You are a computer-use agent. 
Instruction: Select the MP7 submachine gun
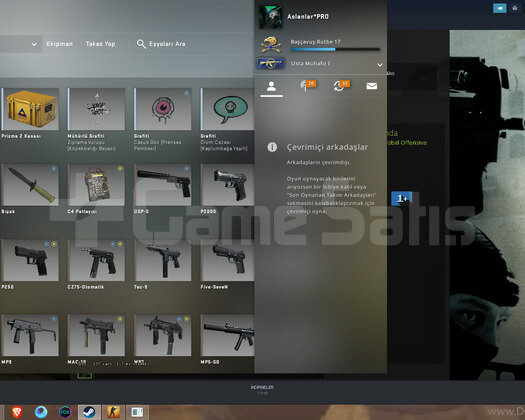coord(163,335)
